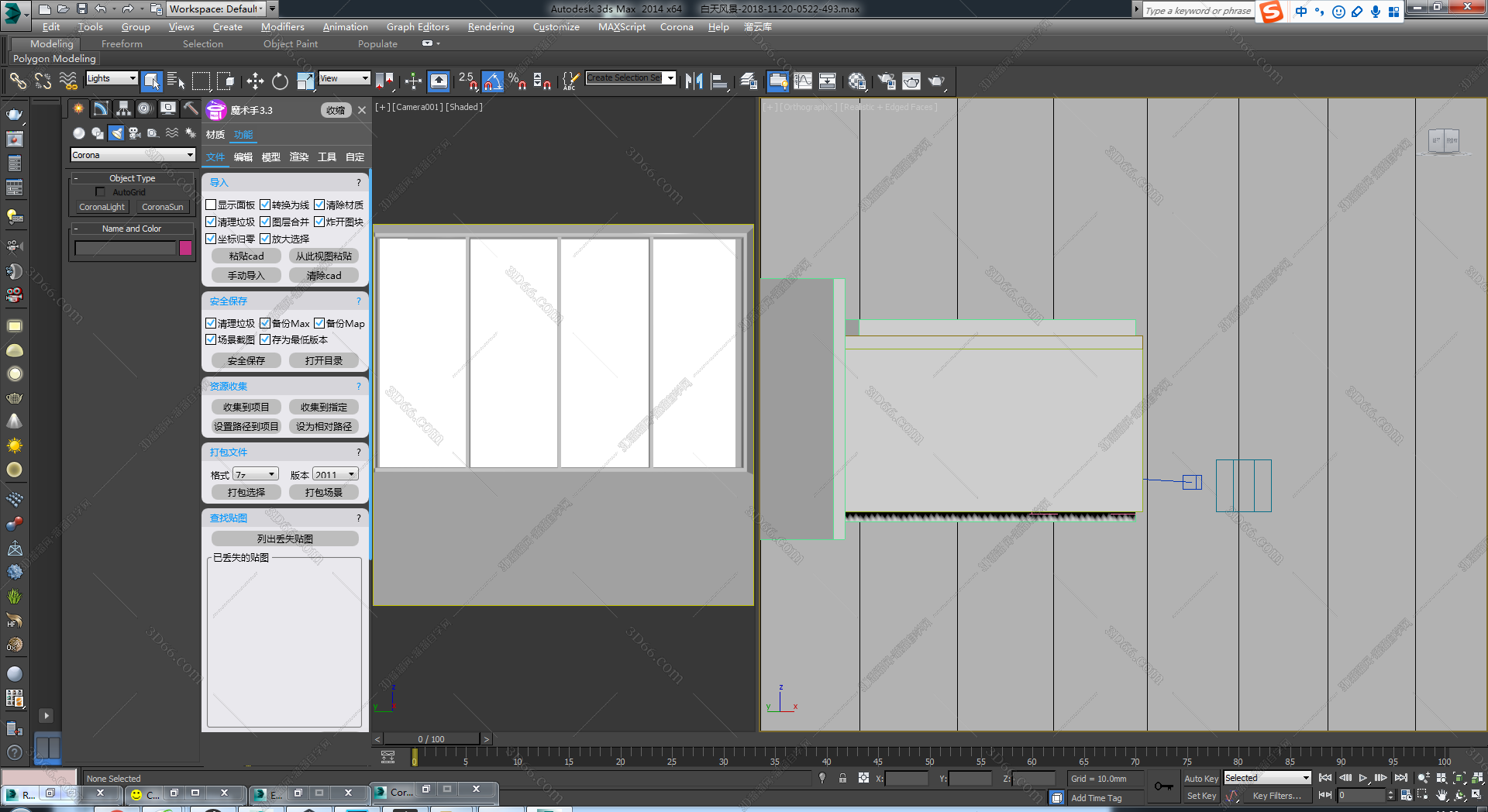
Task: Click the Mirror tool icon
Action: 694,81
